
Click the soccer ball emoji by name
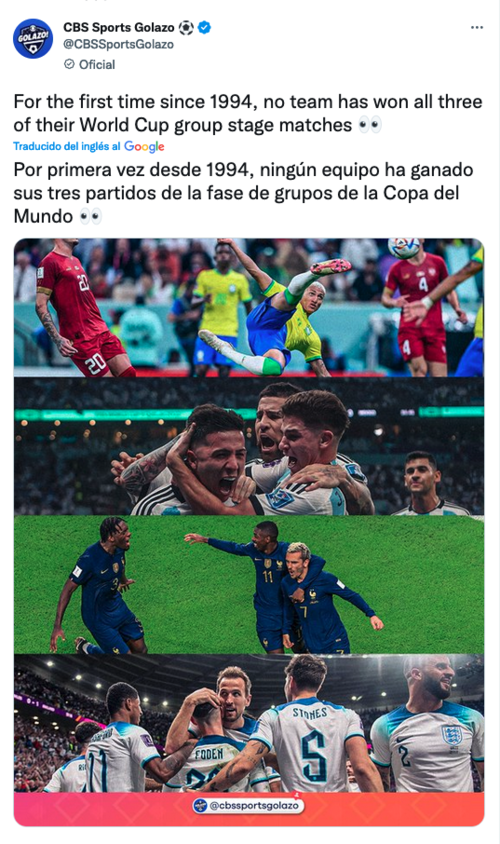(186, 27)
